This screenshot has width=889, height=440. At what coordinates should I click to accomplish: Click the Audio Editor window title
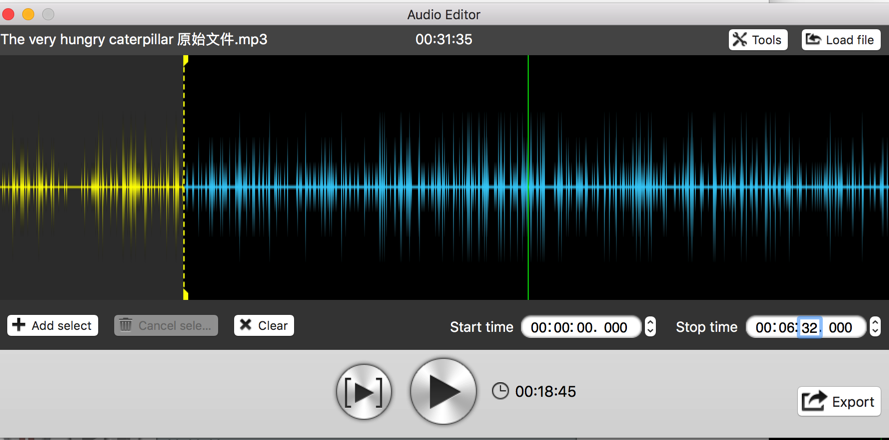(x=444, y=14)
